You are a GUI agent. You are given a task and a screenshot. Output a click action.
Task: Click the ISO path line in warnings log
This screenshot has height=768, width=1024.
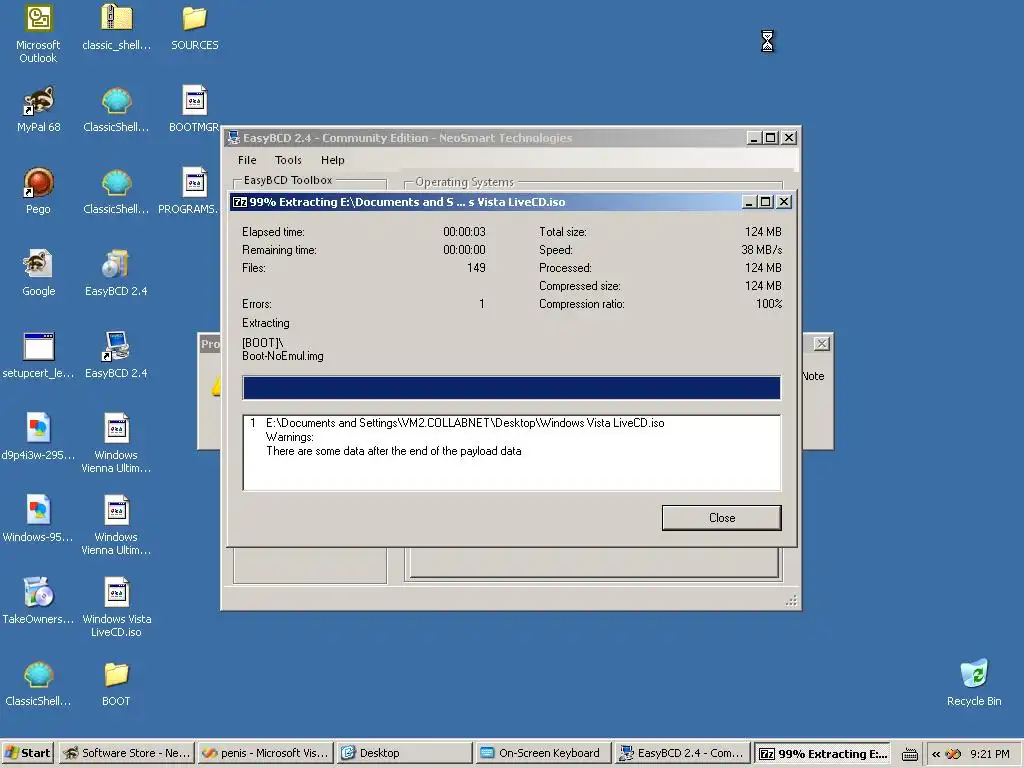pyautogui.click(x=465, y=423)
